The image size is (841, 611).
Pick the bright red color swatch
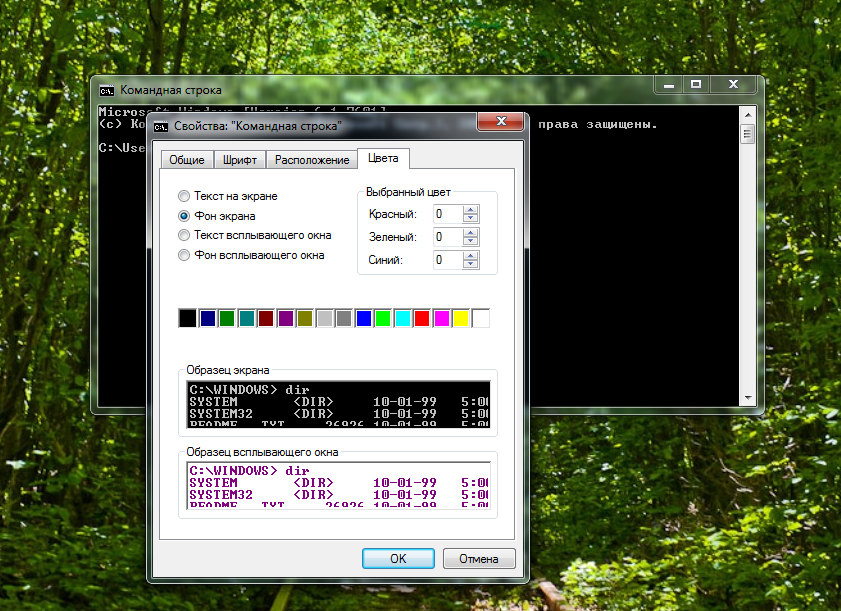422,318
